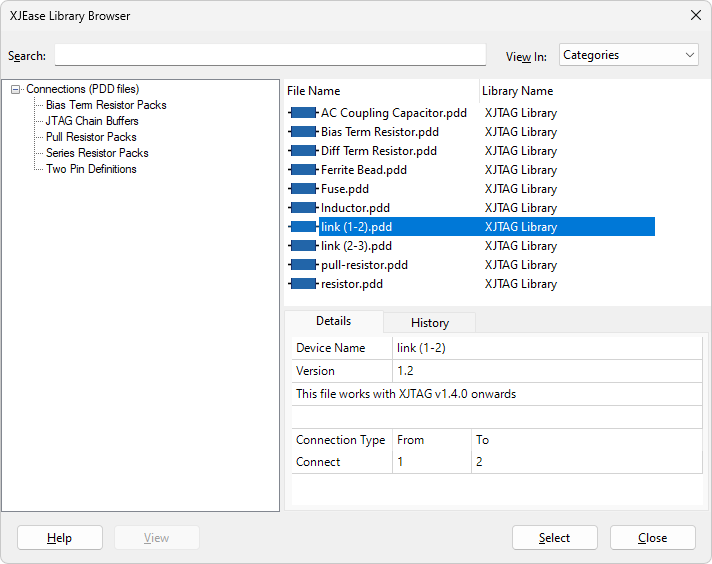Select Bias Term Resistor Packs category

tap(106, 105)
